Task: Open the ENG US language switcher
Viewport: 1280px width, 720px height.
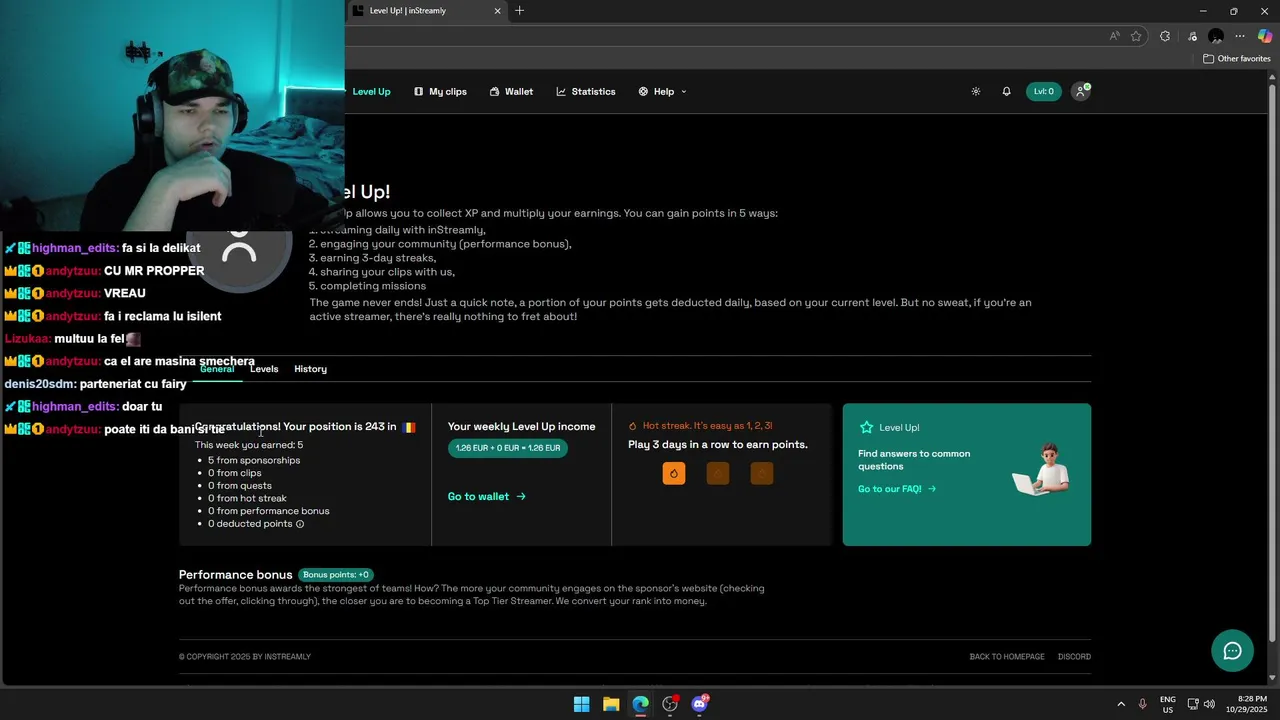Action: pos(1168,704)
